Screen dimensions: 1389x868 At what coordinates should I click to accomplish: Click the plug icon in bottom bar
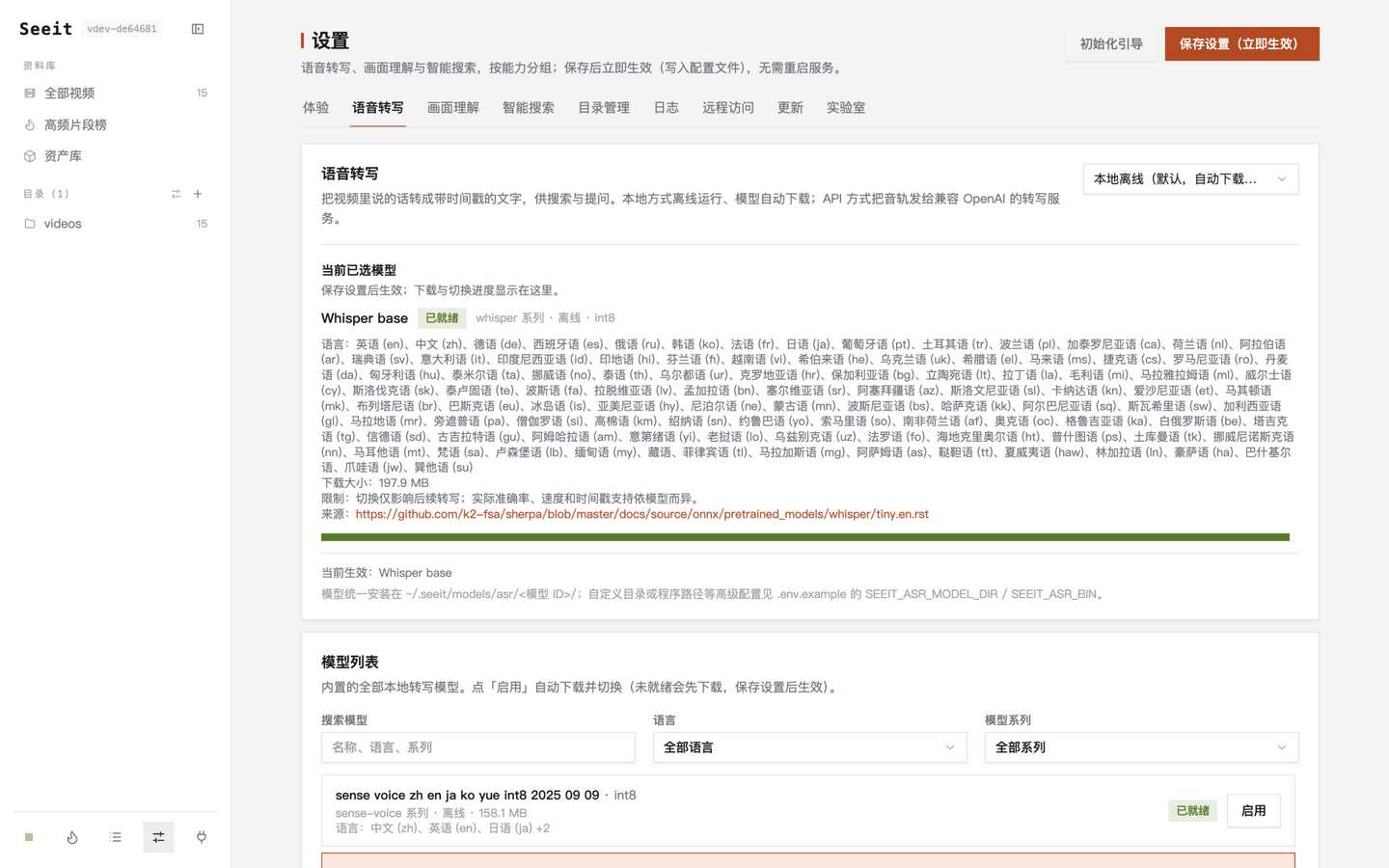(x=202, y=837)
